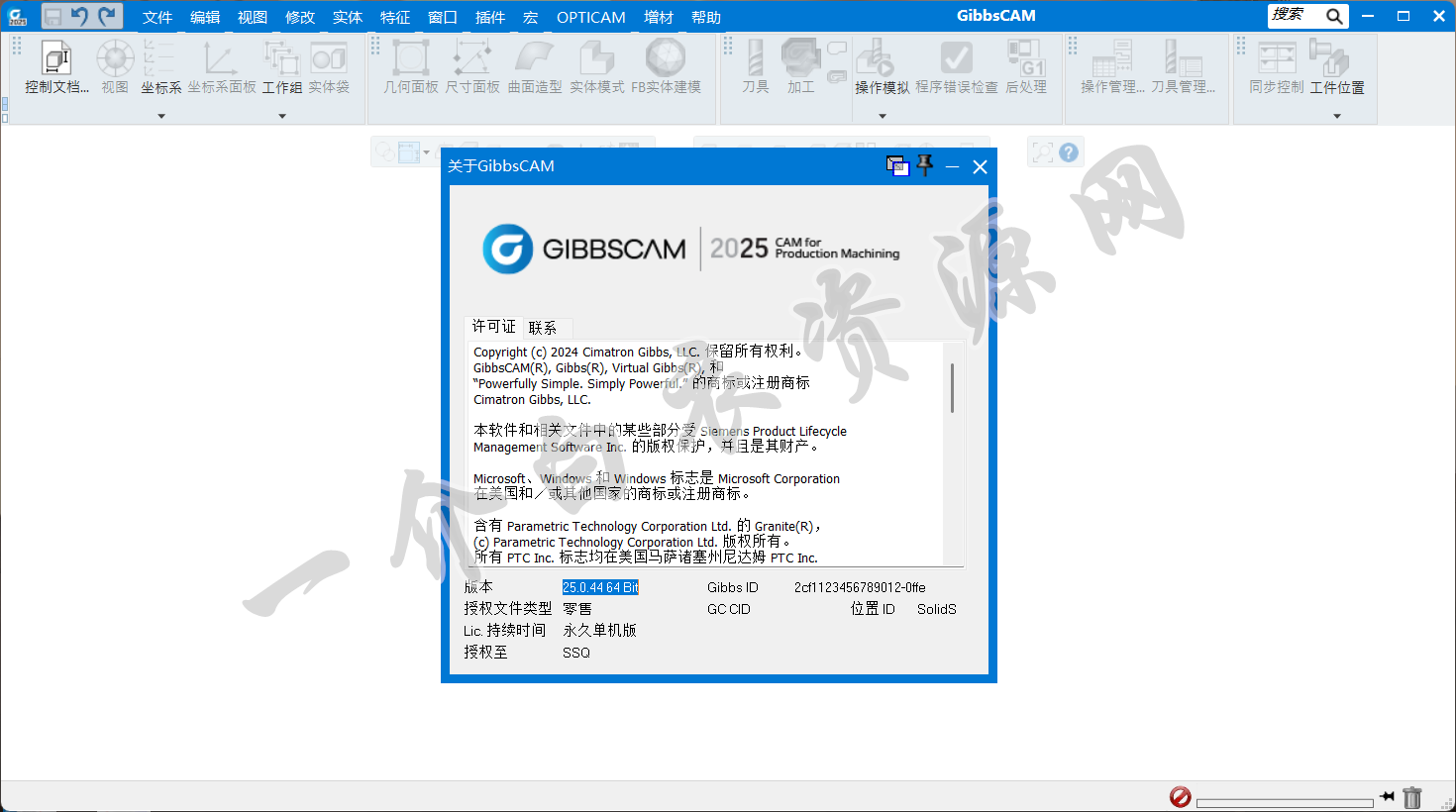Viewport: 1456px width, 812px height.
Task: Open the 加工 machining palette
Action: coord(801,67)
